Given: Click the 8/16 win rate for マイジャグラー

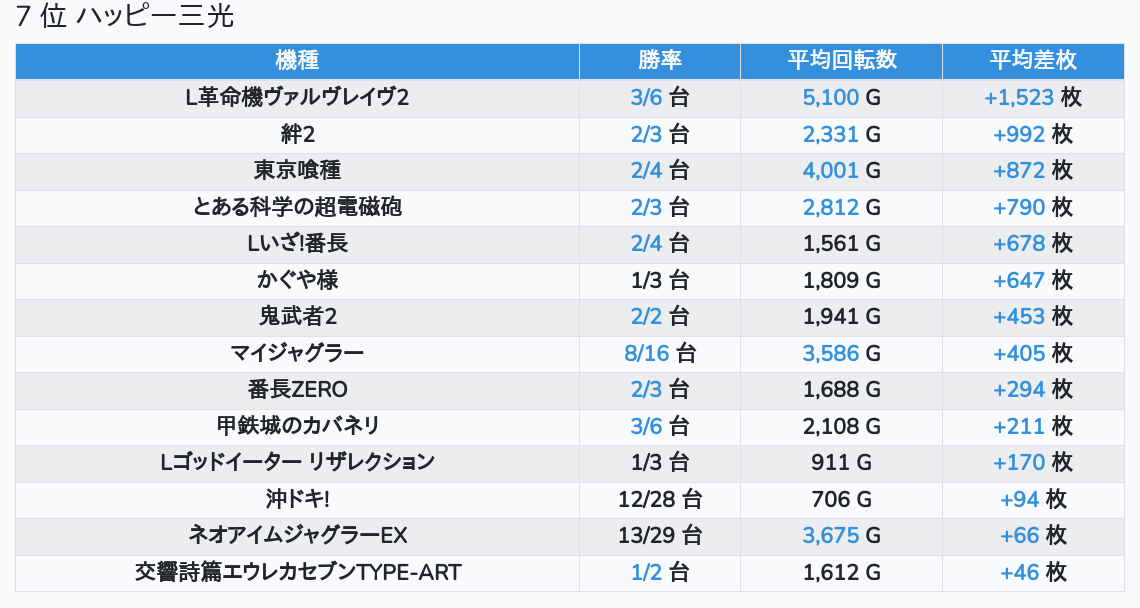Looking at the screenshot, I should (x=646, y=353).
